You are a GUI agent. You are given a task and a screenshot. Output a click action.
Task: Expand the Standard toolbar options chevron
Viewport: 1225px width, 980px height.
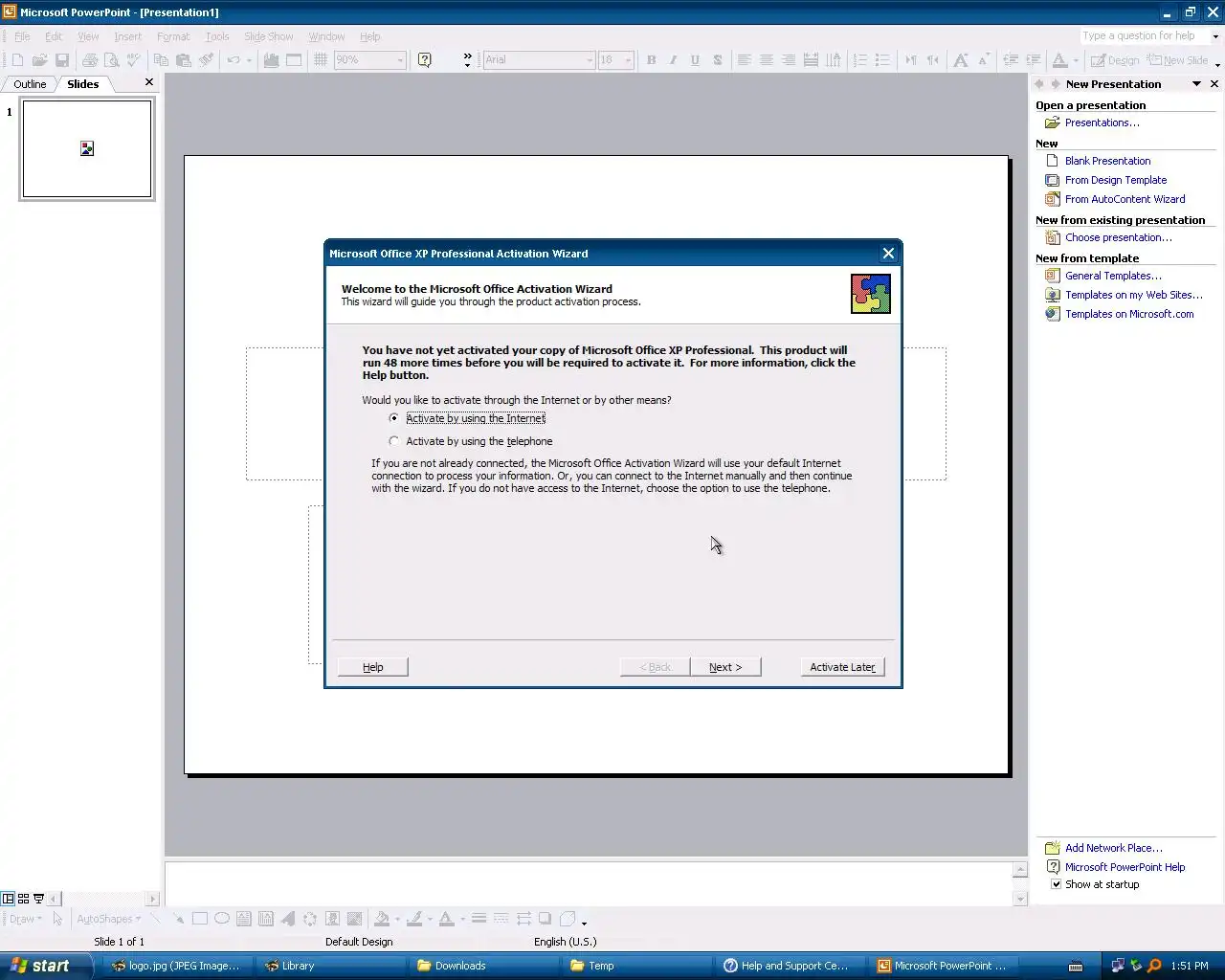pyautogui.click(x=468, y=60)
